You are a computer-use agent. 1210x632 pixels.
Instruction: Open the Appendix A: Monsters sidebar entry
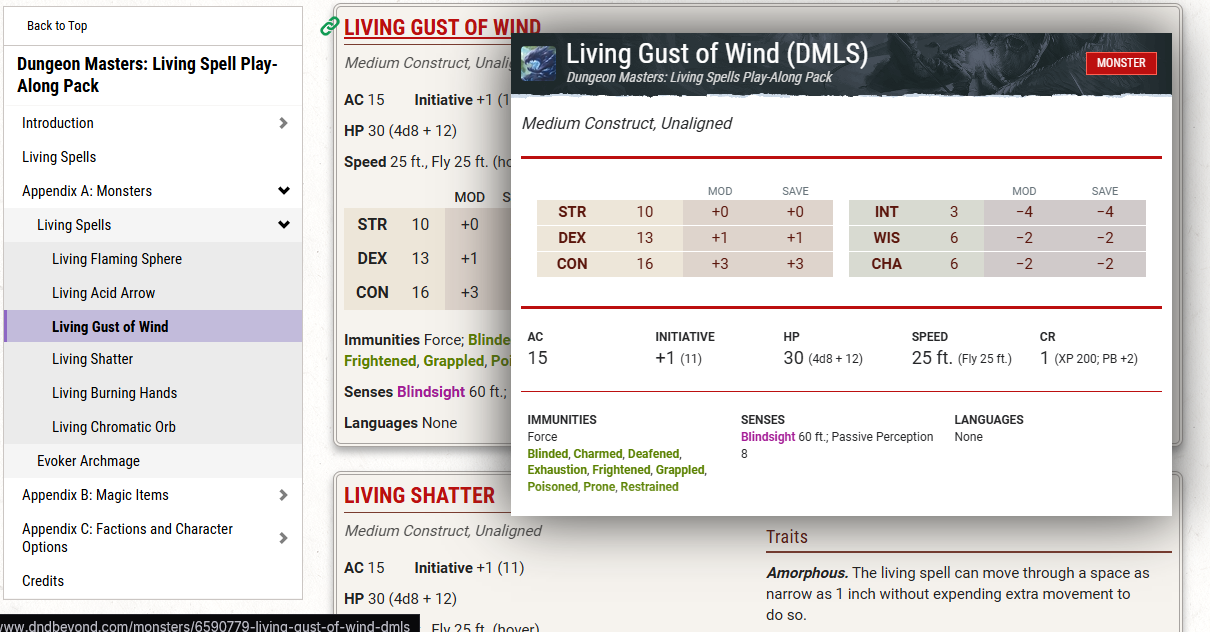[x=87, y=191]
